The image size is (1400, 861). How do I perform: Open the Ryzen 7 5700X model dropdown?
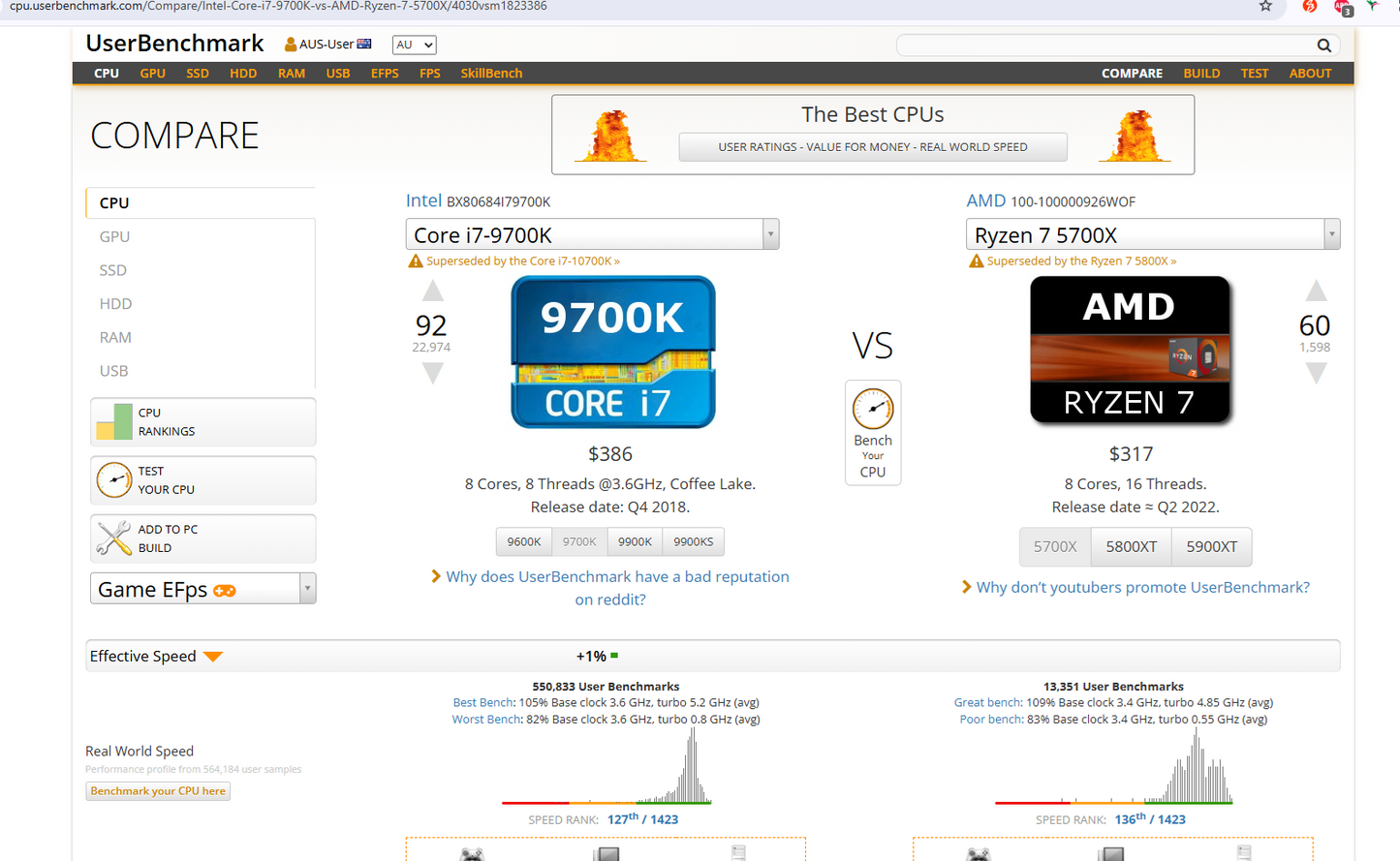point(1331,233)
